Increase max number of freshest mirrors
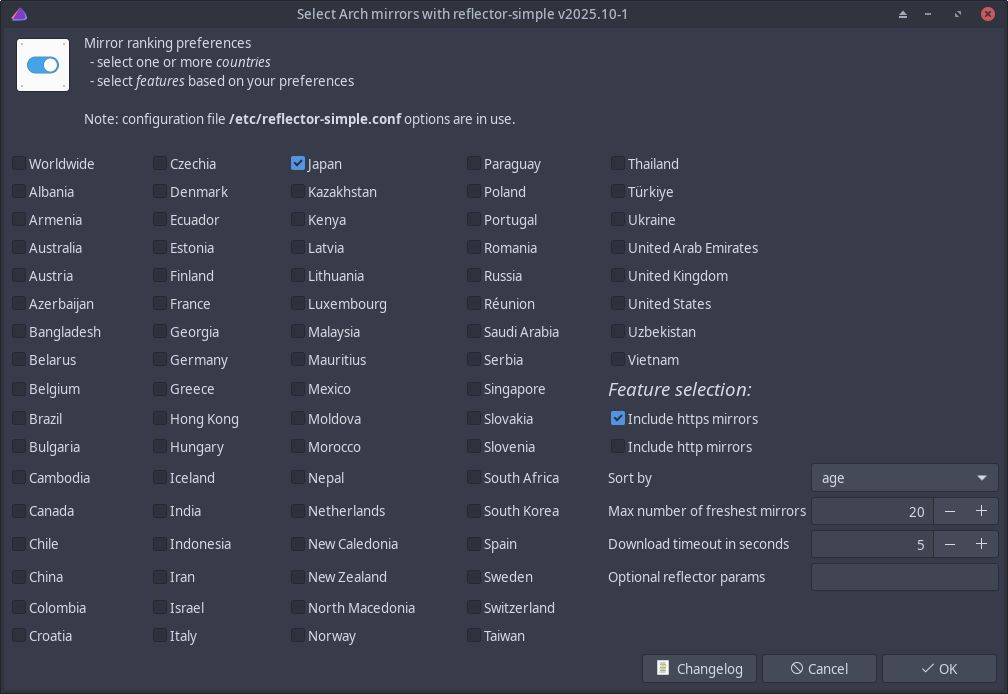1008x694 pixels. (x=981, y=511)
